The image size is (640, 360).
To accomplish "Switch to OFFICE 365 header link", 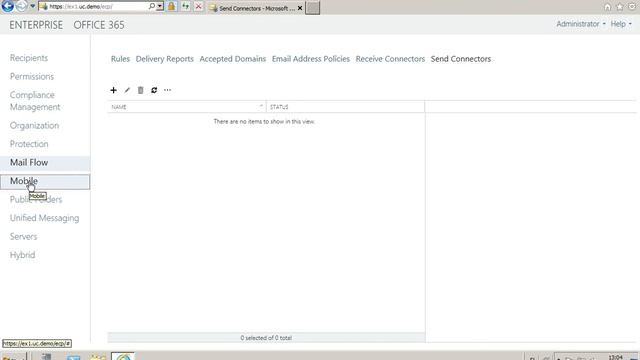I will click(x=99, y=25).
